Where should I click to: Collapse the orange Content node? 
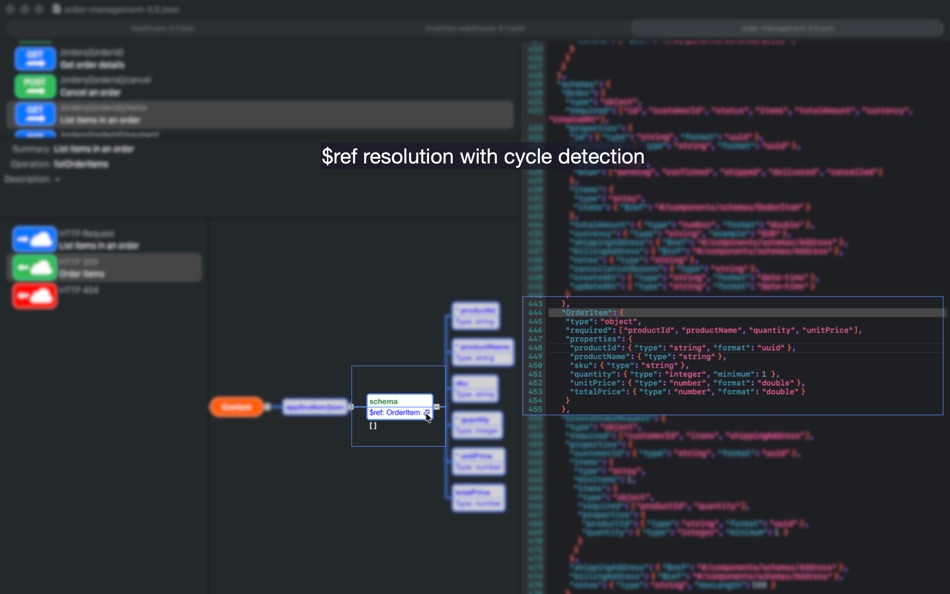[x=267, y=407]
